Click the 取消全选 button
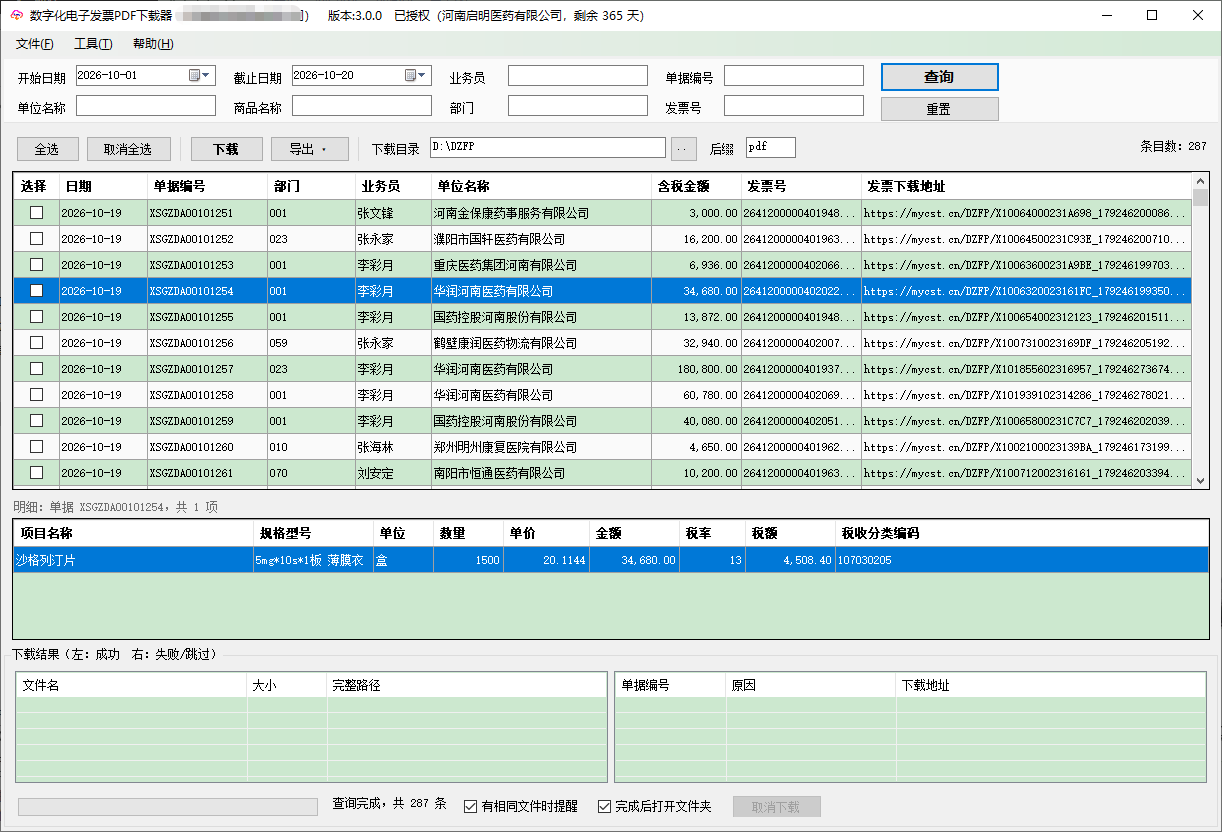1222x832 pixels. point(129,149)
